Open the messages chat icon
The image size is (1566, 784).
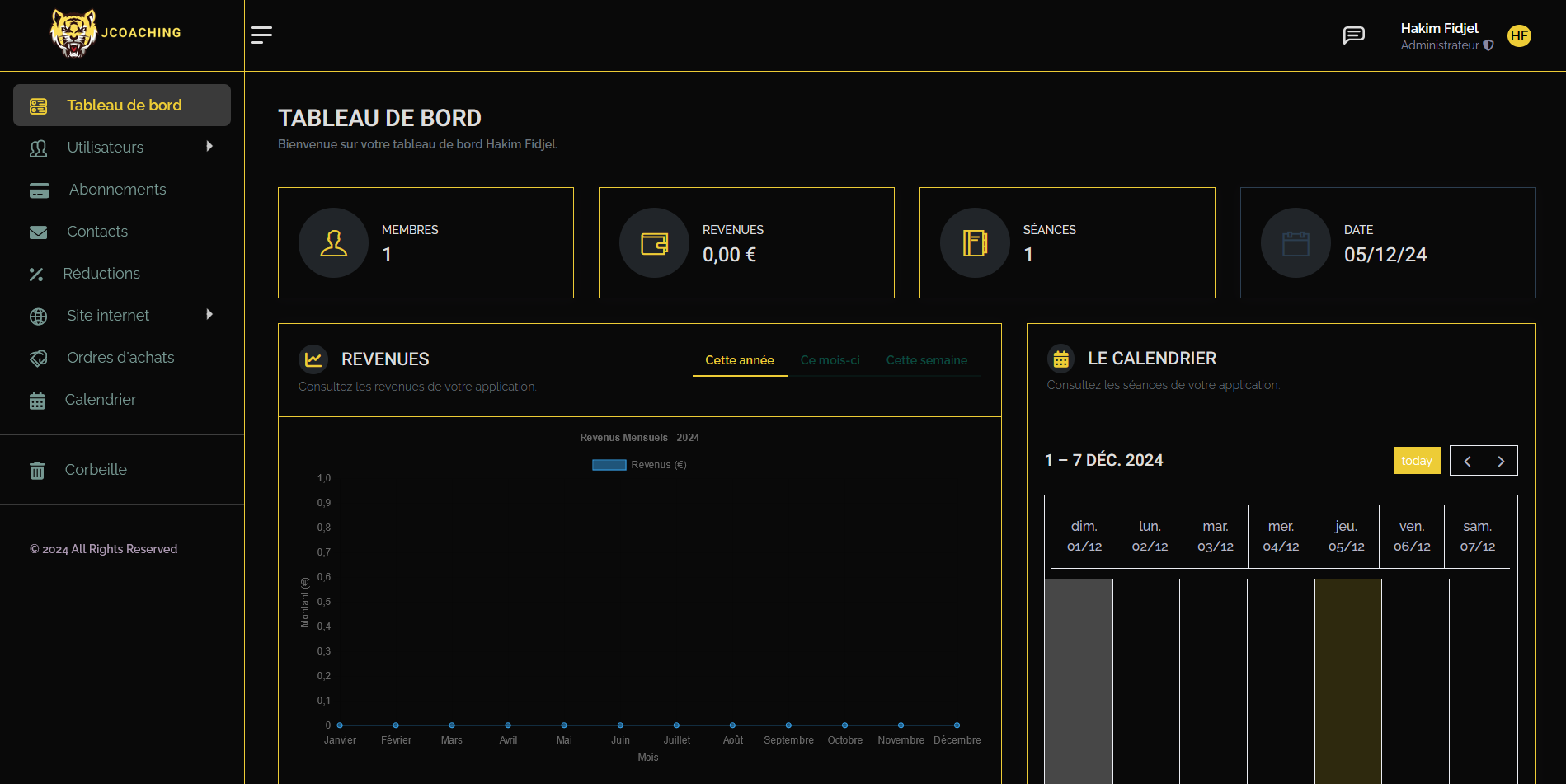click(x=1353, y=35)
